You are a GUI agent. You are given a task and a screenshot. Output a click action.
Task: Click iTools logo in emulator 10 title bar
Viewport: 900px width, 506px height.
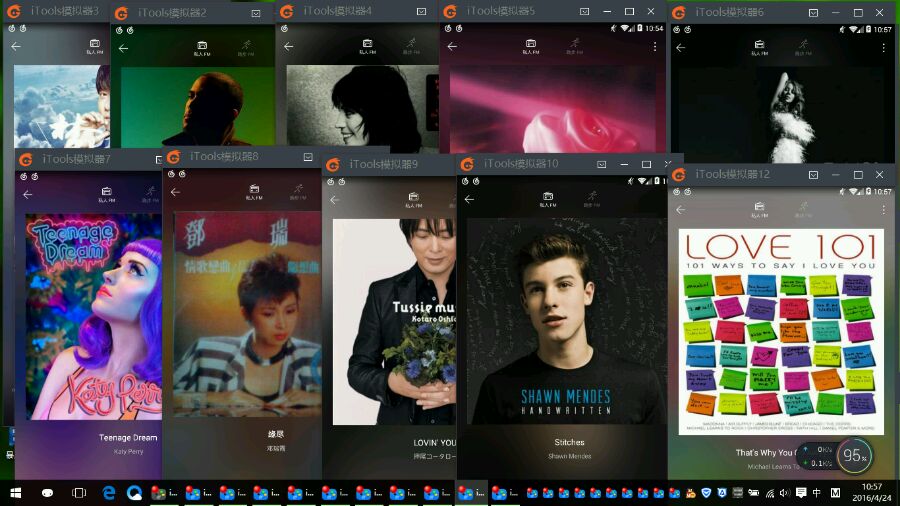[467, 165]
